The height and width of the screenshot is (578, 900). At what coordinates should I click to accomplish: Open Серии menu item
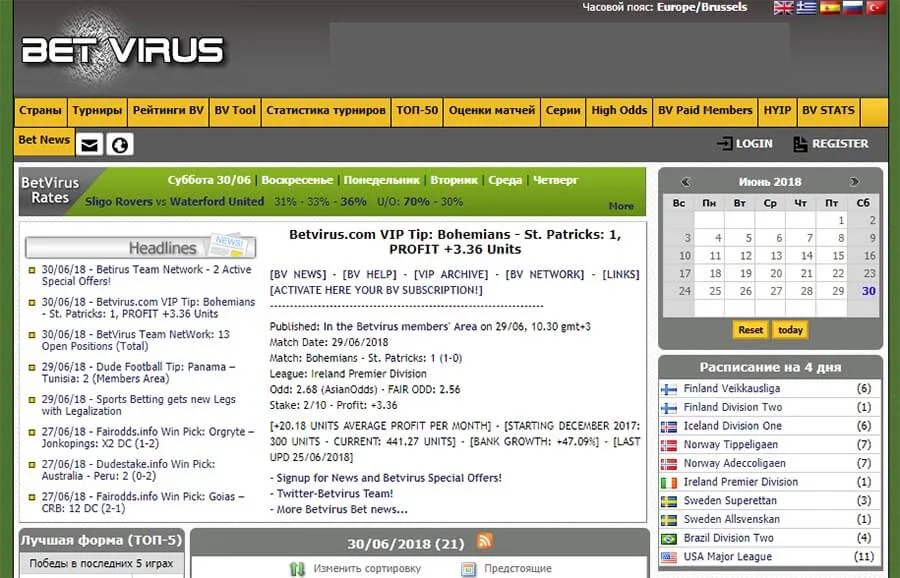click(x=563, y=111)
